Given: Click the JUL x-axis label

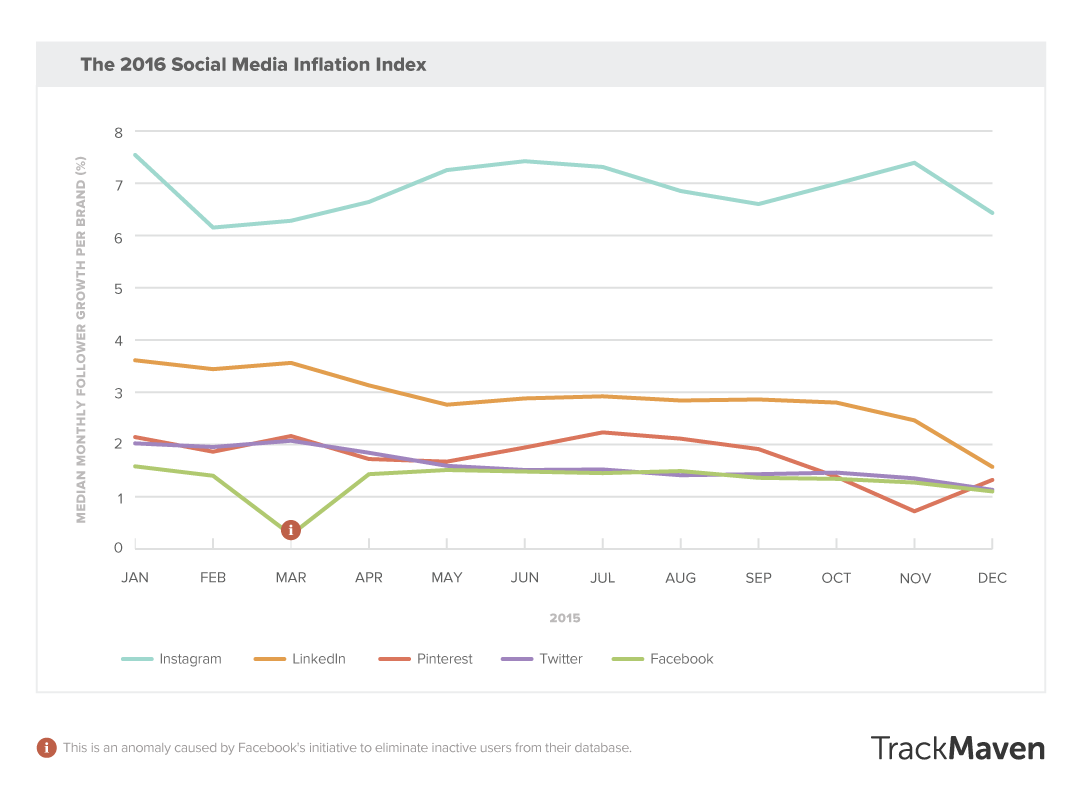Looking at the screenshot, I should [603, 578].
